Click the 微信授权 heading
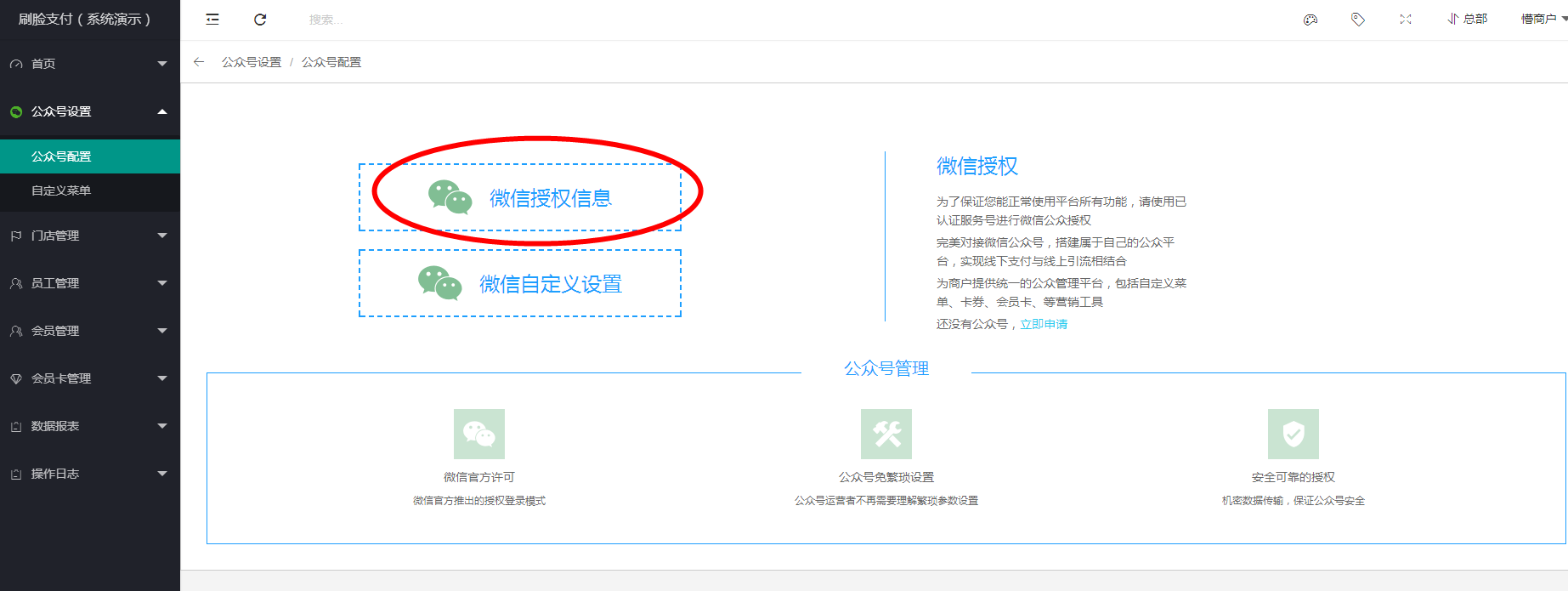This screenshot has width=1568, height=591. click(x=977, y=166)
